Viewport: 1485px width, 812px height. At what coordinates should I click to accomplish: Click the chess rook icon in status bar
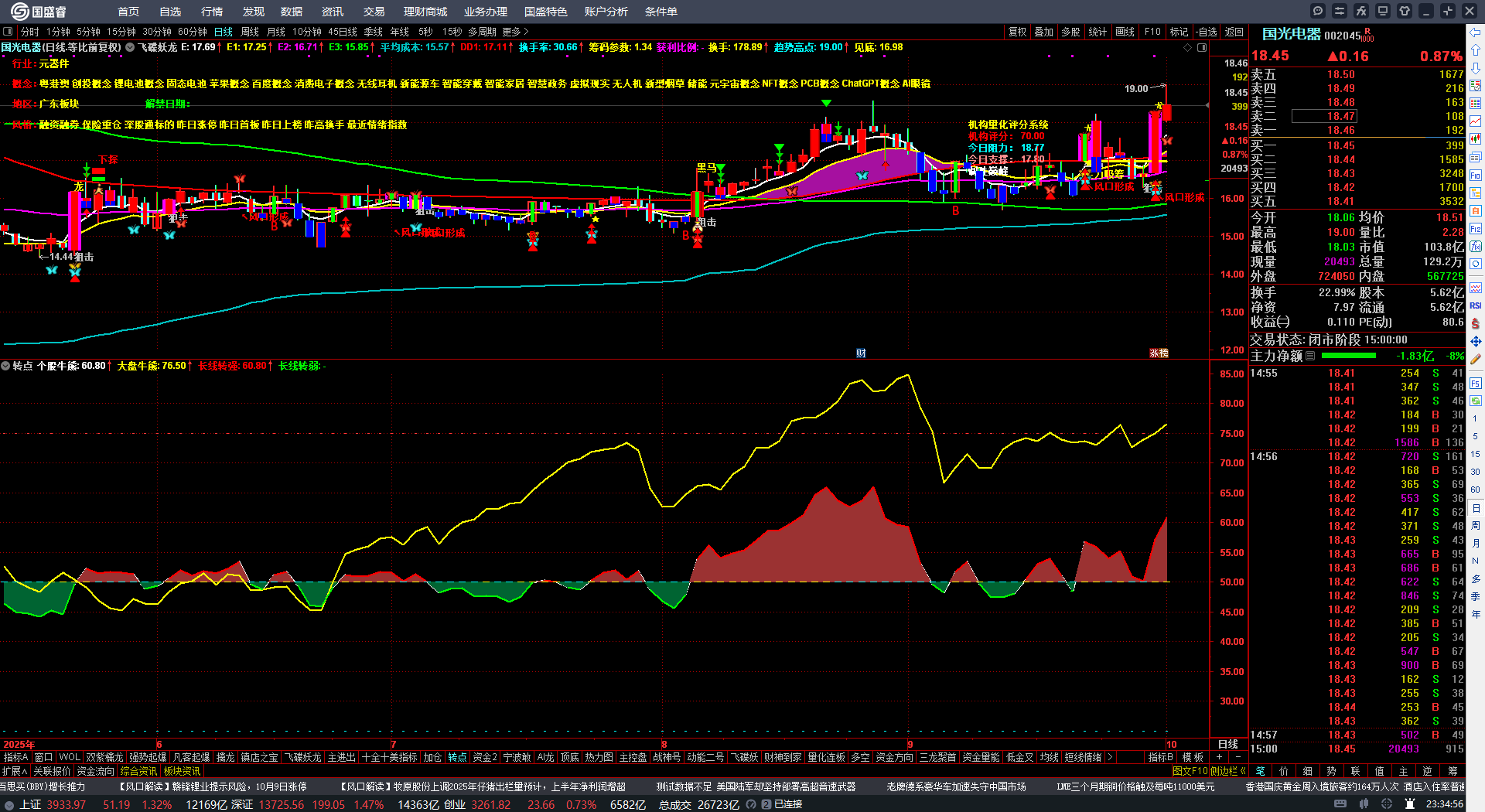[x=1408, y=804]
